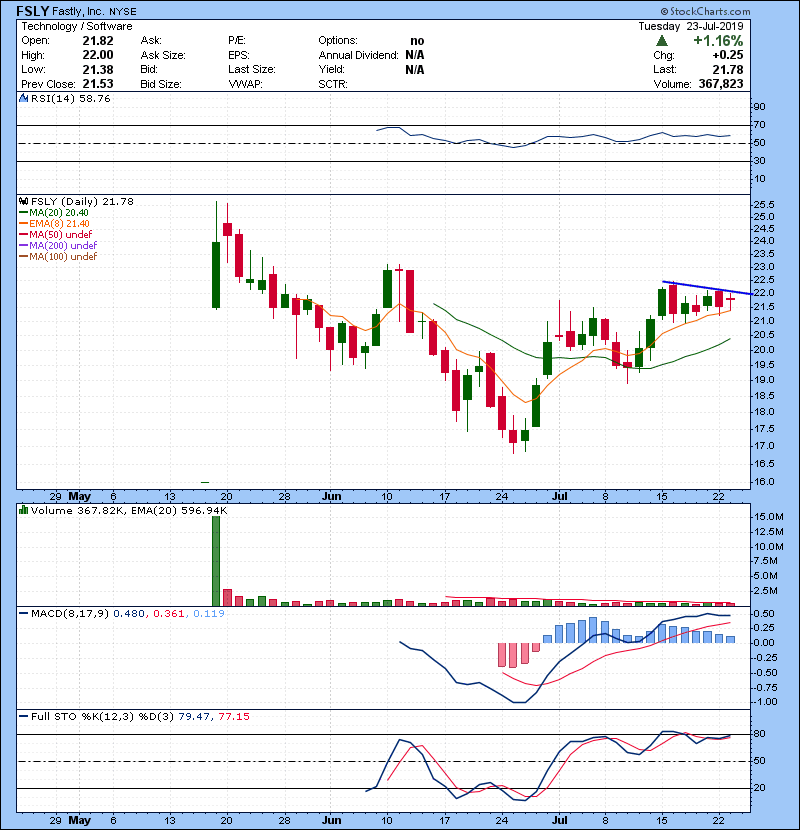Click the StockCharts.com watermark text

coord(705,11)
